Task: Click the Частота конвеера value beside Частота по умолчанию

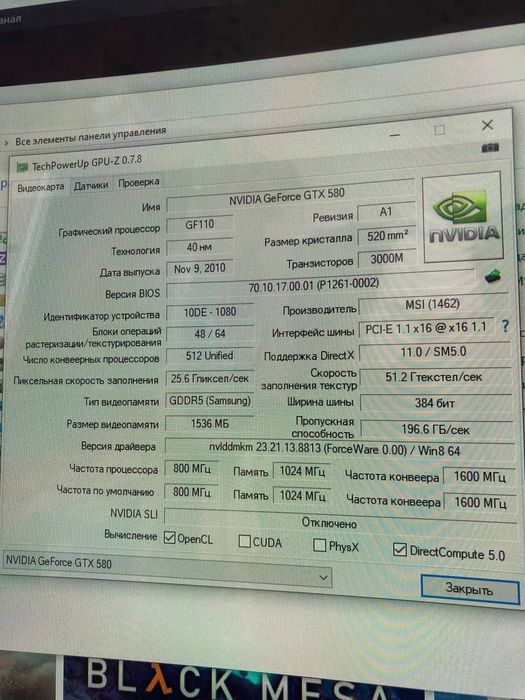Action: 480,503
